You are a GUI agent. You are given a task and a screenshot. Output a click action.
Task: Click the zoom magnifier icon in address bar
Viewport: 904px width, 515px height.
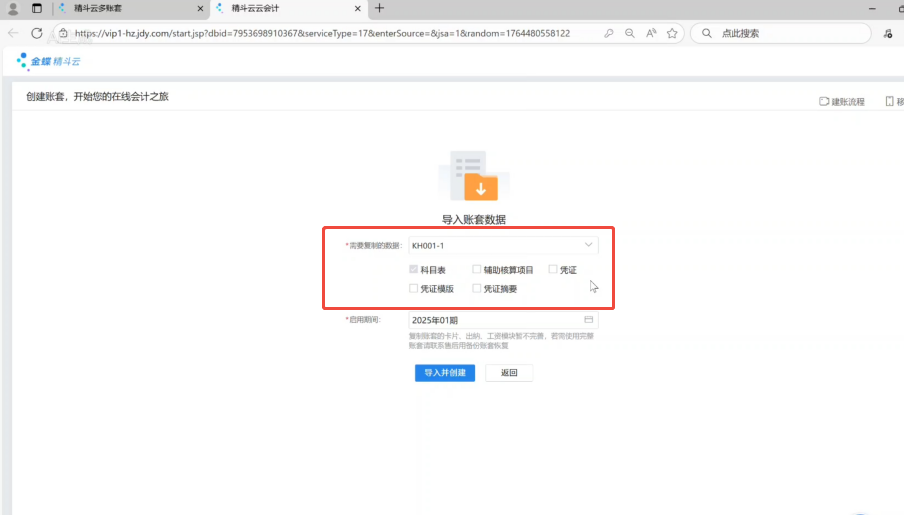(629, 33)
